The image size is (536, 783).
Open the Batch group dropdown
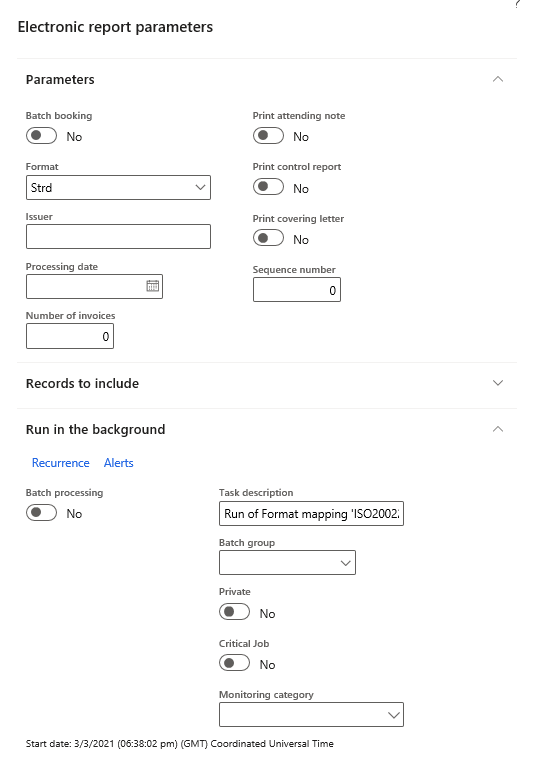pyautogui.click(x=287, y=563)
